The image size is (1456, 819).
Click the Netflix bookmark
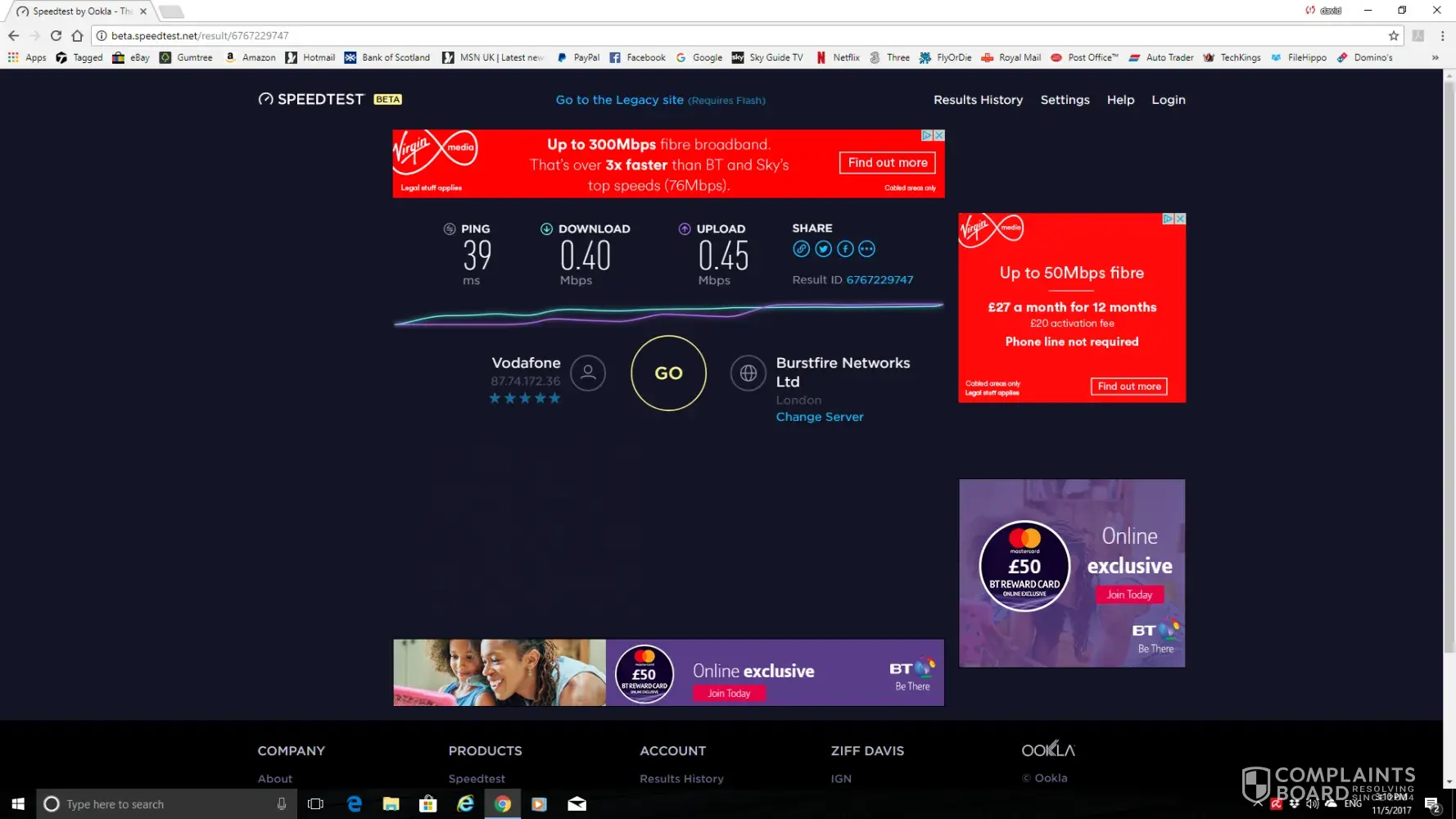tap(839, 57)
